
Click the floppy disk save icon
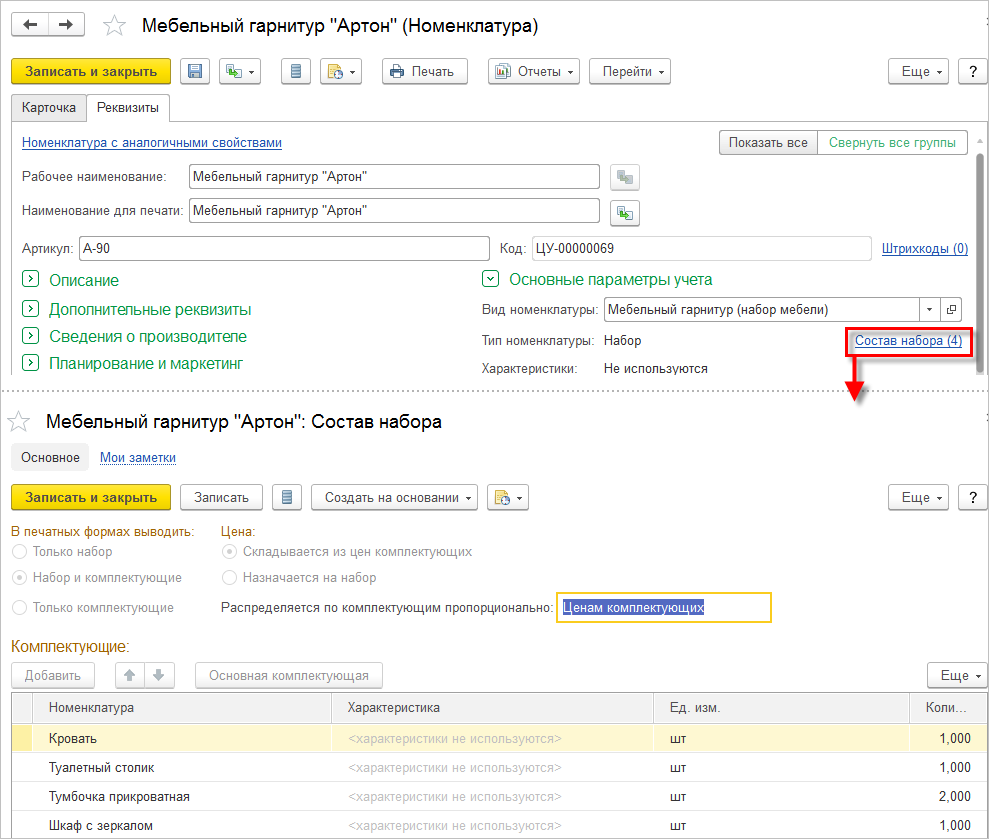[x=195, y=71]
